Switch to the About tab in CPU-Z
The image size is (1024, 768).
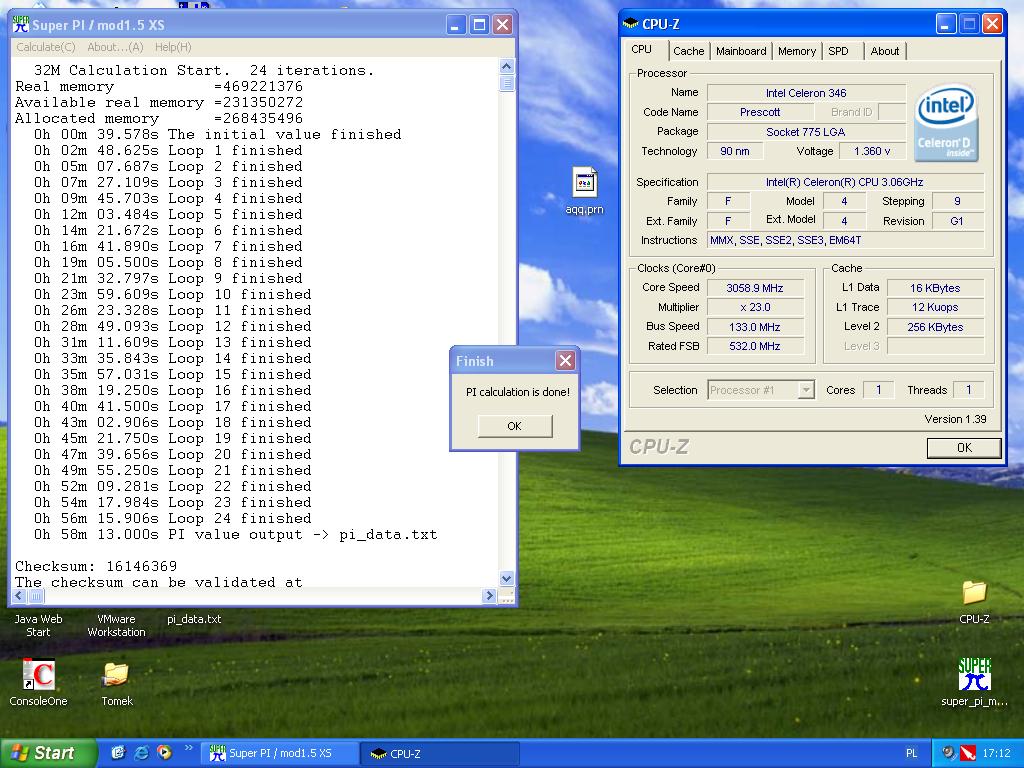pyautogui.click(x=884, y=51)
